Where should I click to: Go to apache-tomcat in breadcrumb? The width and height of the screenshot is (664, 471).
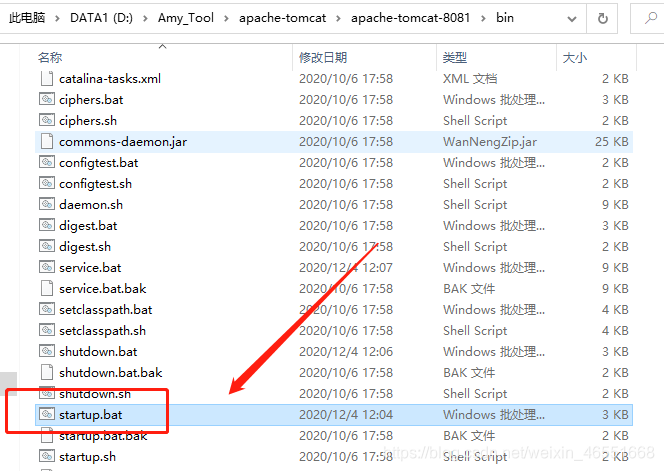(282, 18)
